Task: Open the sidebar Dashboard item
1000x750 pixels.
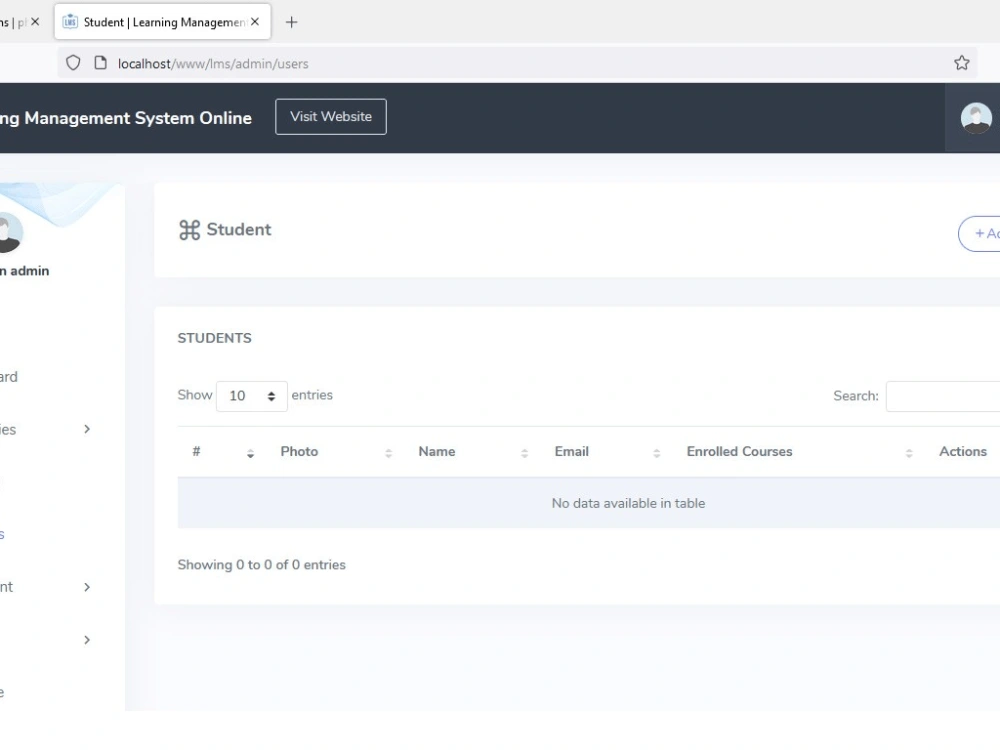Action: pyautogui.click(x=9, y=377)
